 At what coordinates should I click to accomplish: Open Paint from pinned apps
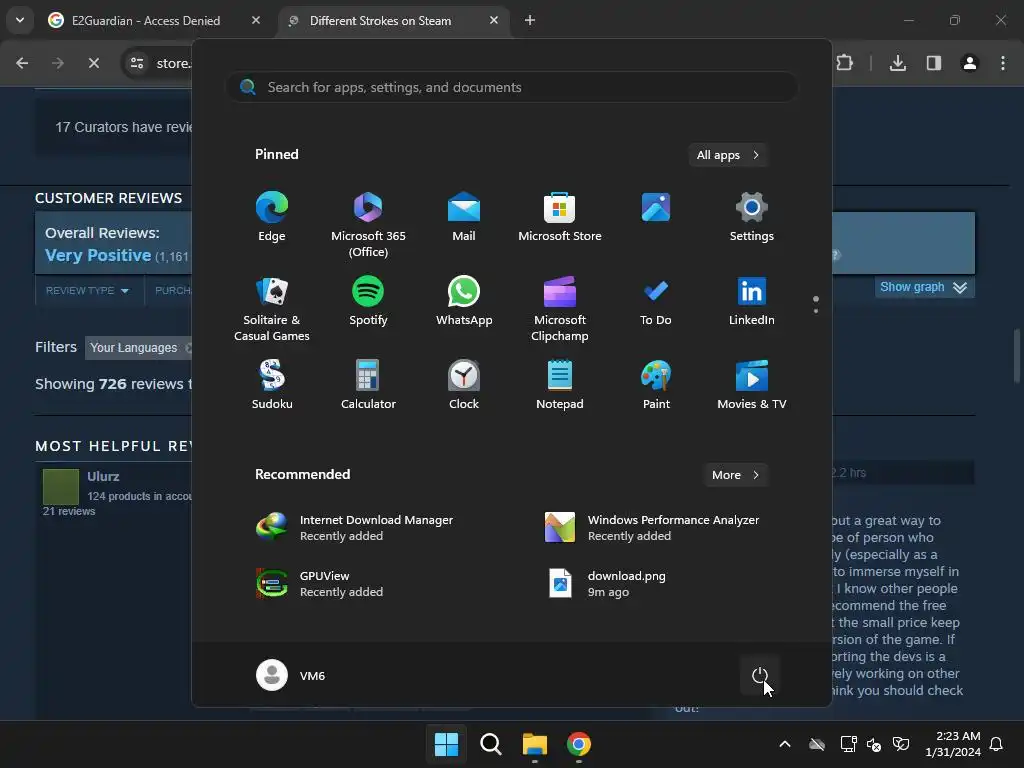tap(656, 385)
